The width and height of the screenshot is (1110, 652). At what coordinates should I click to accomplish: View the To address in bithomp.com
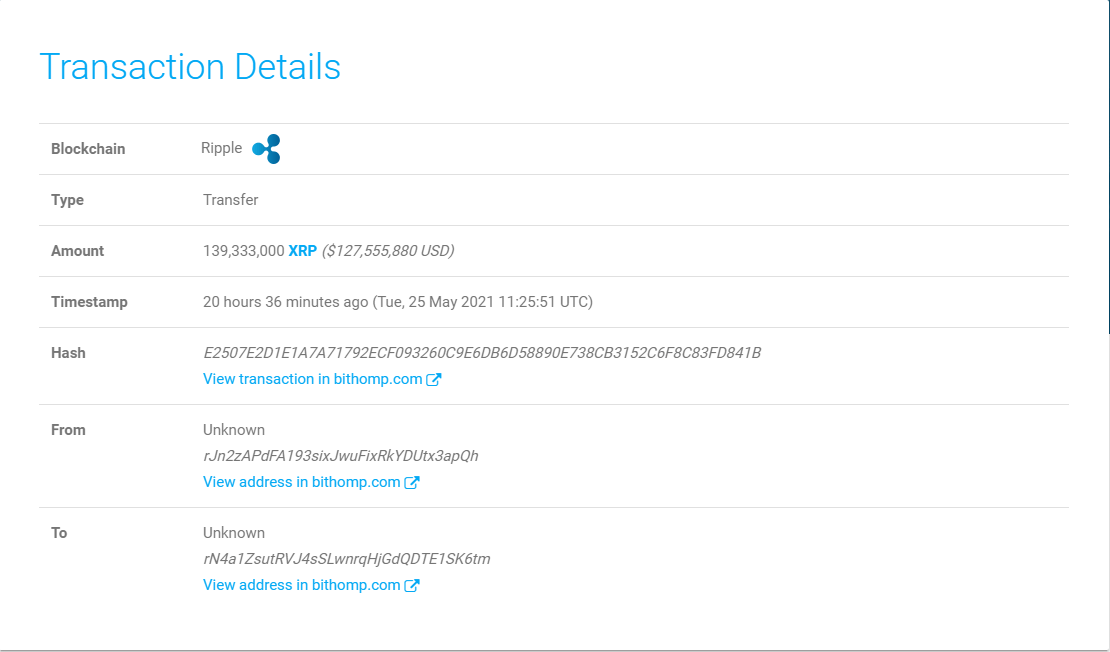tap(300, 584)
